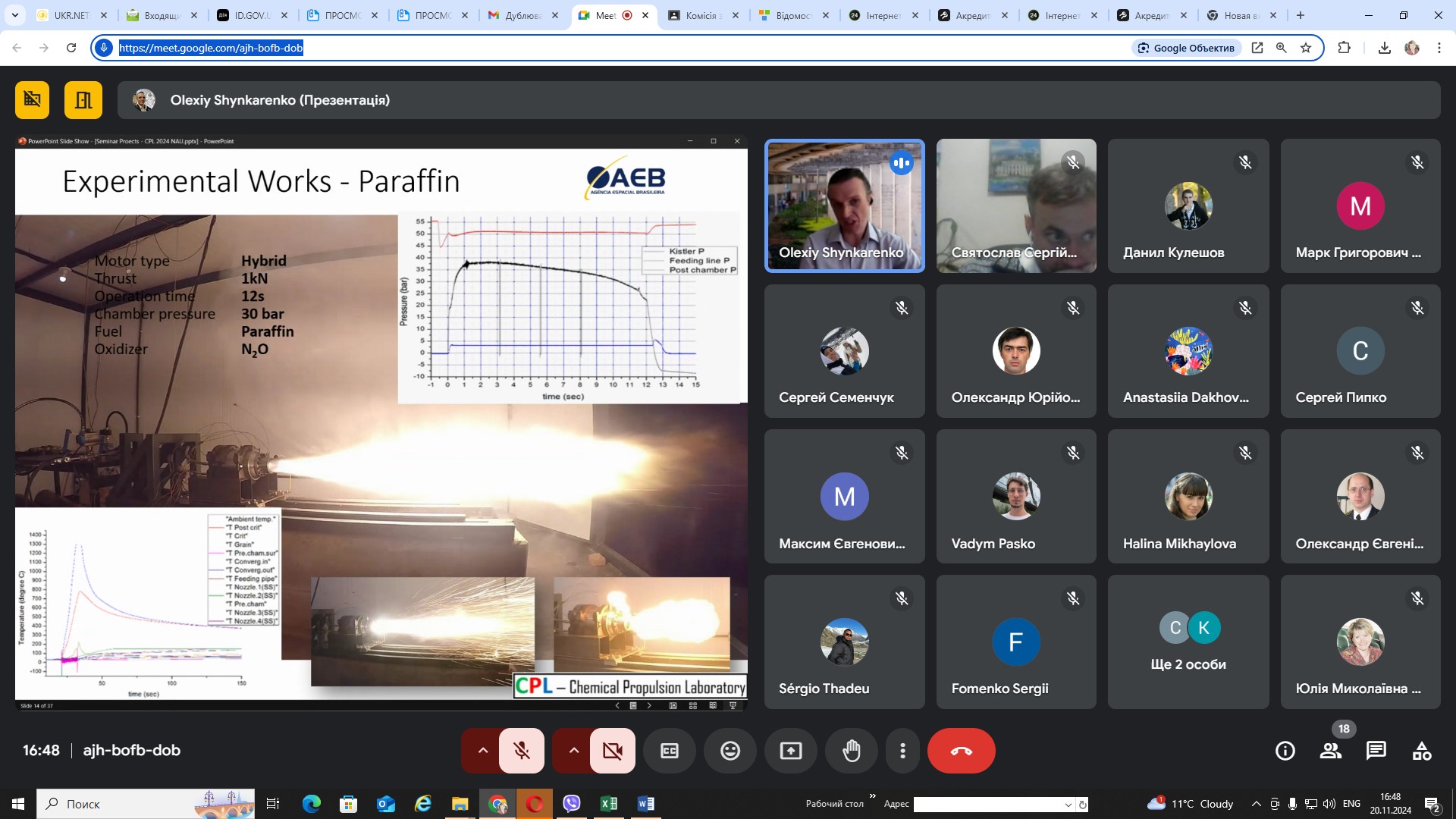Switch to the UKR.NET browser tab
The image size is (1456, 819).
click(71, 15)
